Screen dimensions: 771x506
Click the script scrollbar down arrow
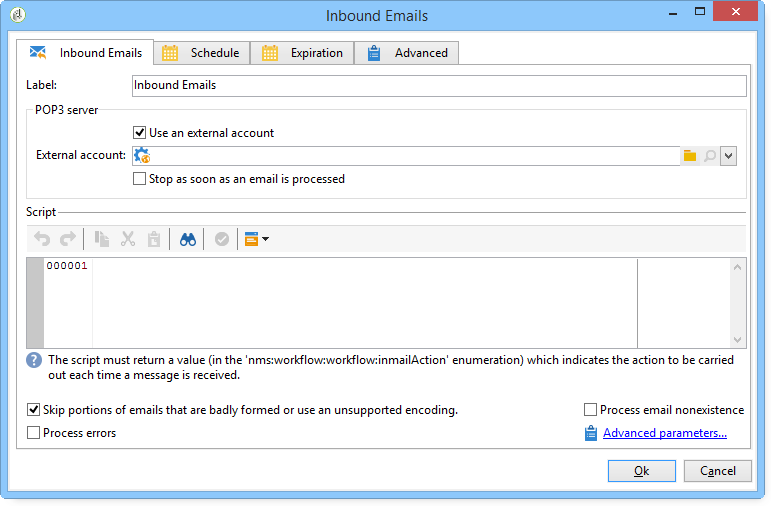click(737, 340)
